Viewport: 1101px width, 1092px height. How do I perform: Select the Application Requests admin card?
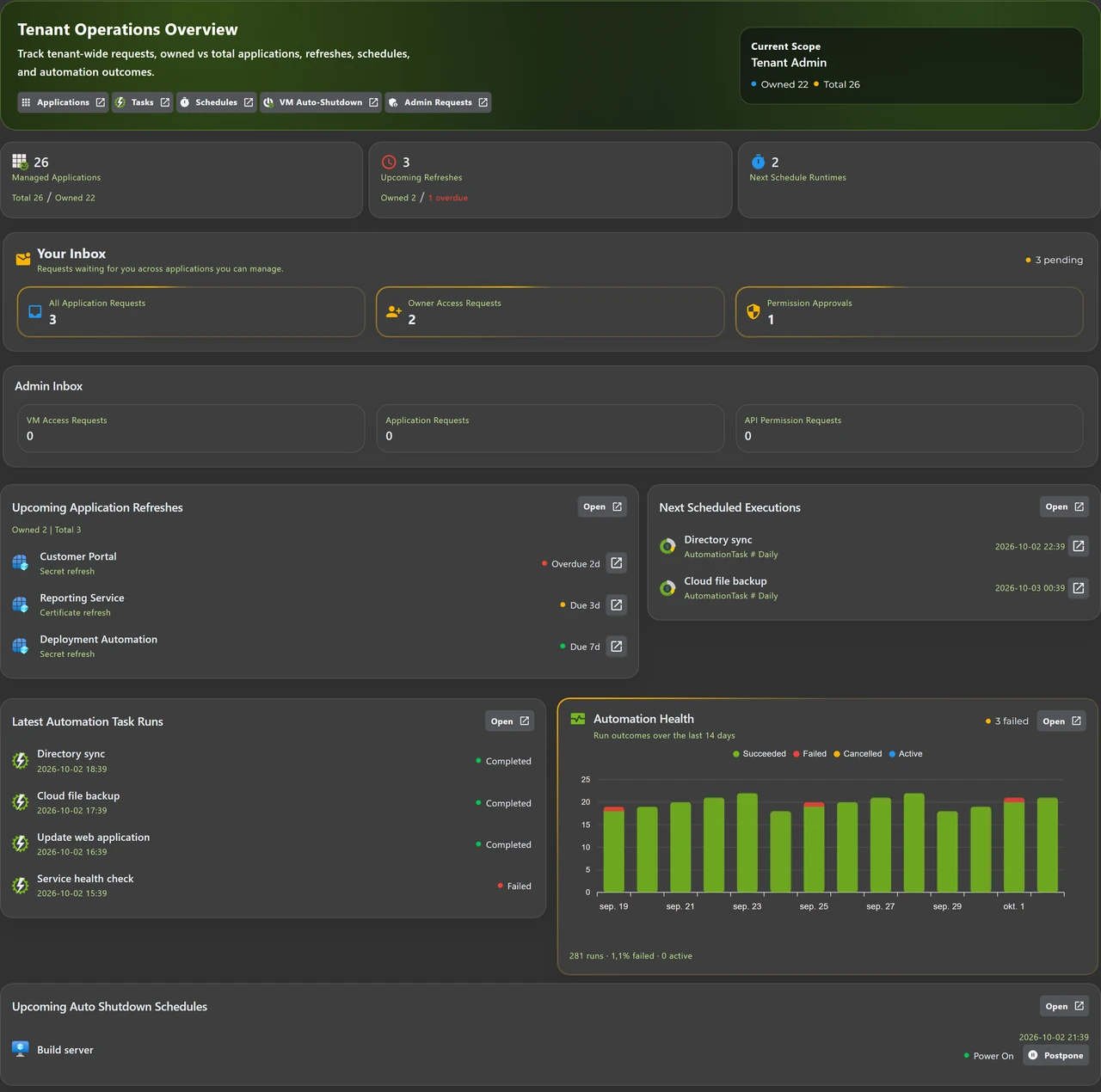550,428
